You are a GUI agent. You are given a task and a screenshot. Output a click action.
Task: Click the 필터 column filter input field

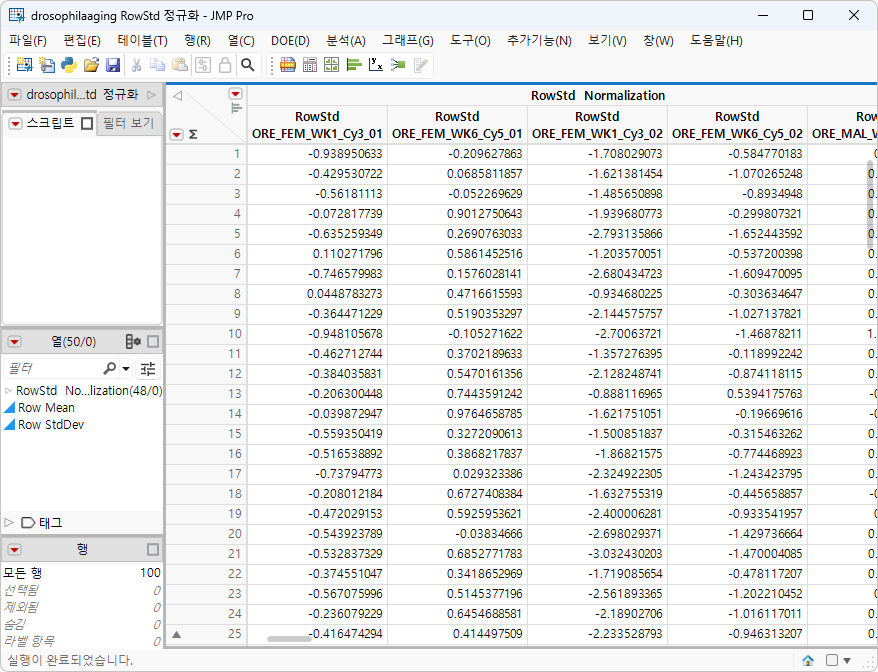pos(53,368)
